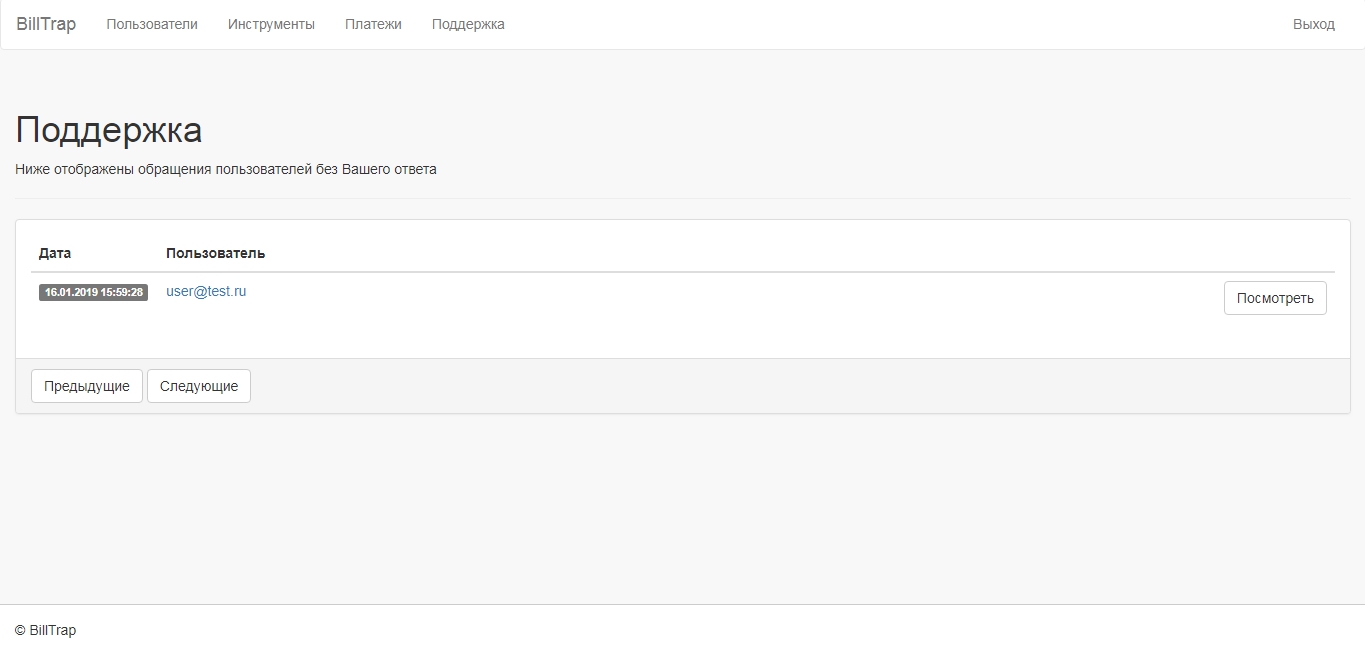The image size is (1365, 653).
Task: Click the Дата column header
Action: [x=55, y=253]
